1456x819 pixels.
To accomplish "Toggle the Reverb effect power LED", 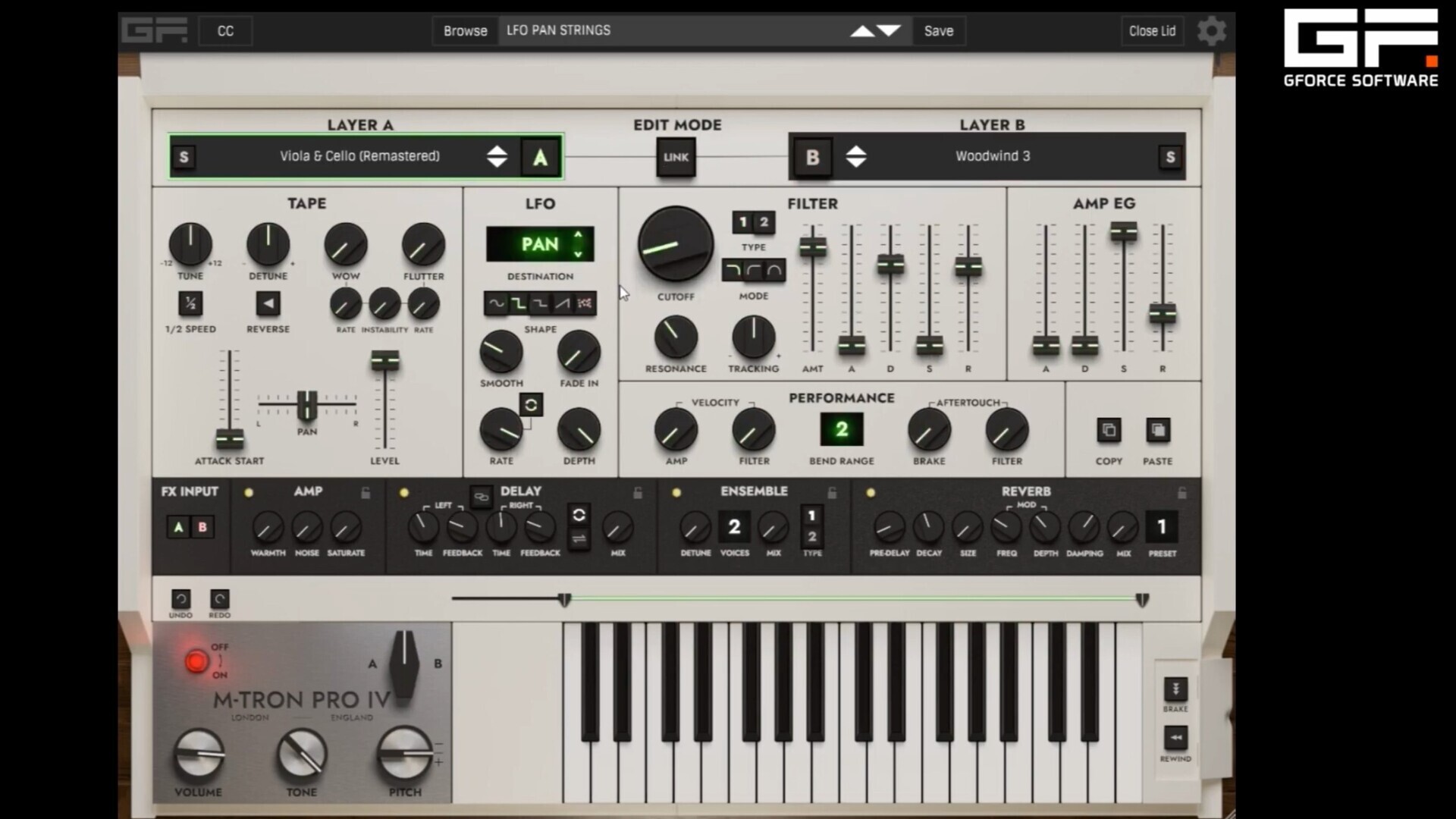I will [871, 493].
